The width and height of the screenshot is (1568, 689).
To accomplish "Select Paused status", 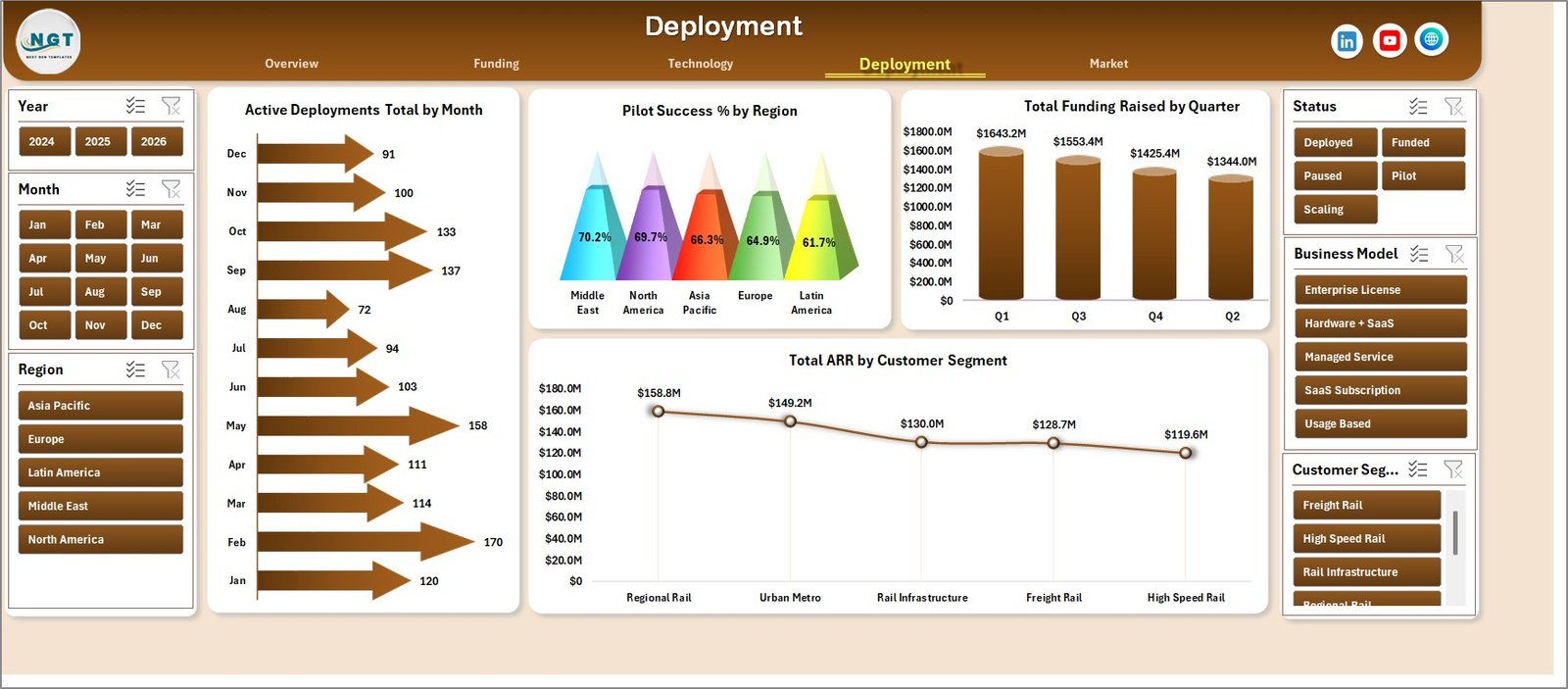I will point(1335,176).
